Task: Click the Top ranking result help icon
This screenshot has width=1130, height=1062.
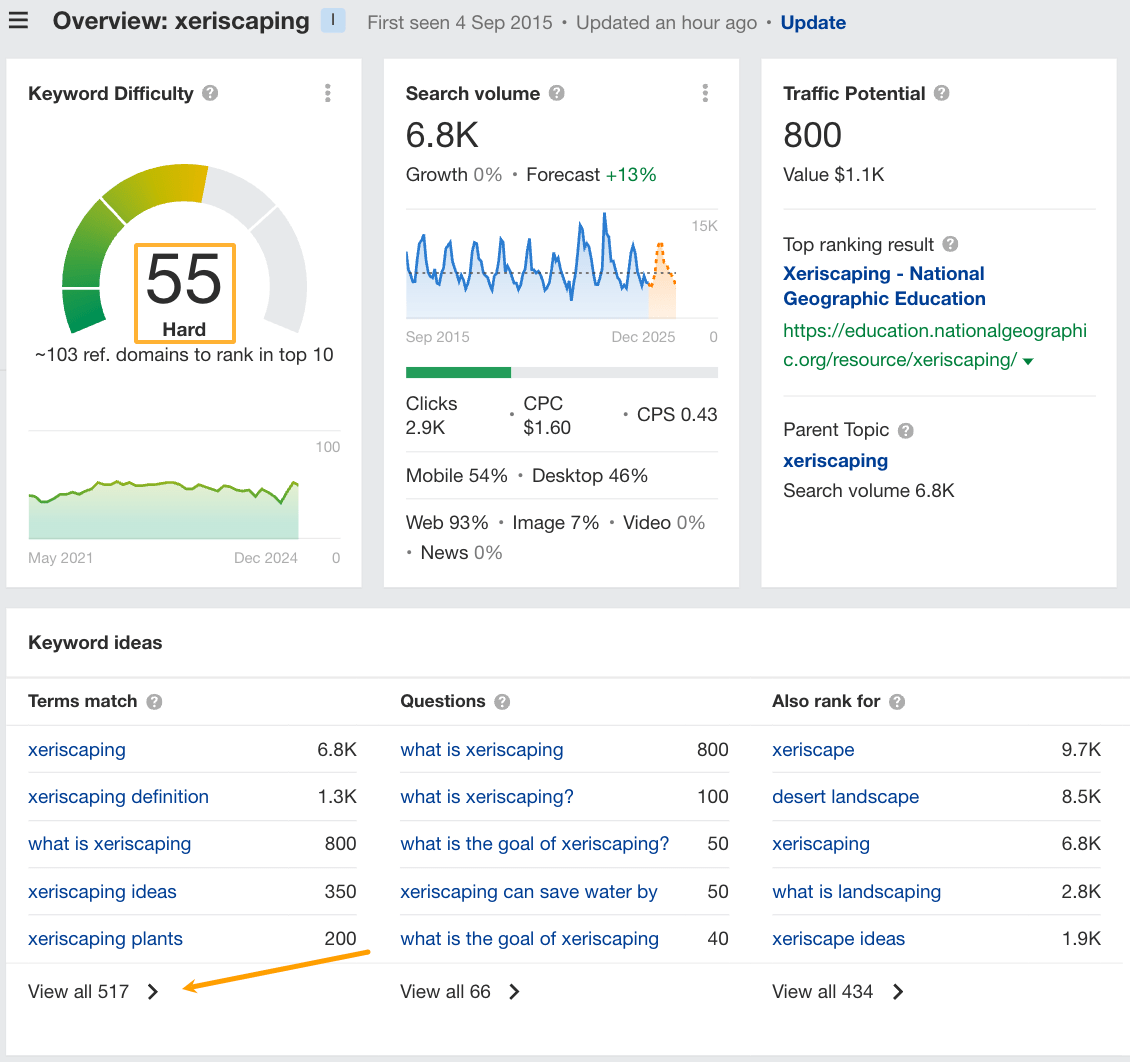Action: click(x=948, y=244)
